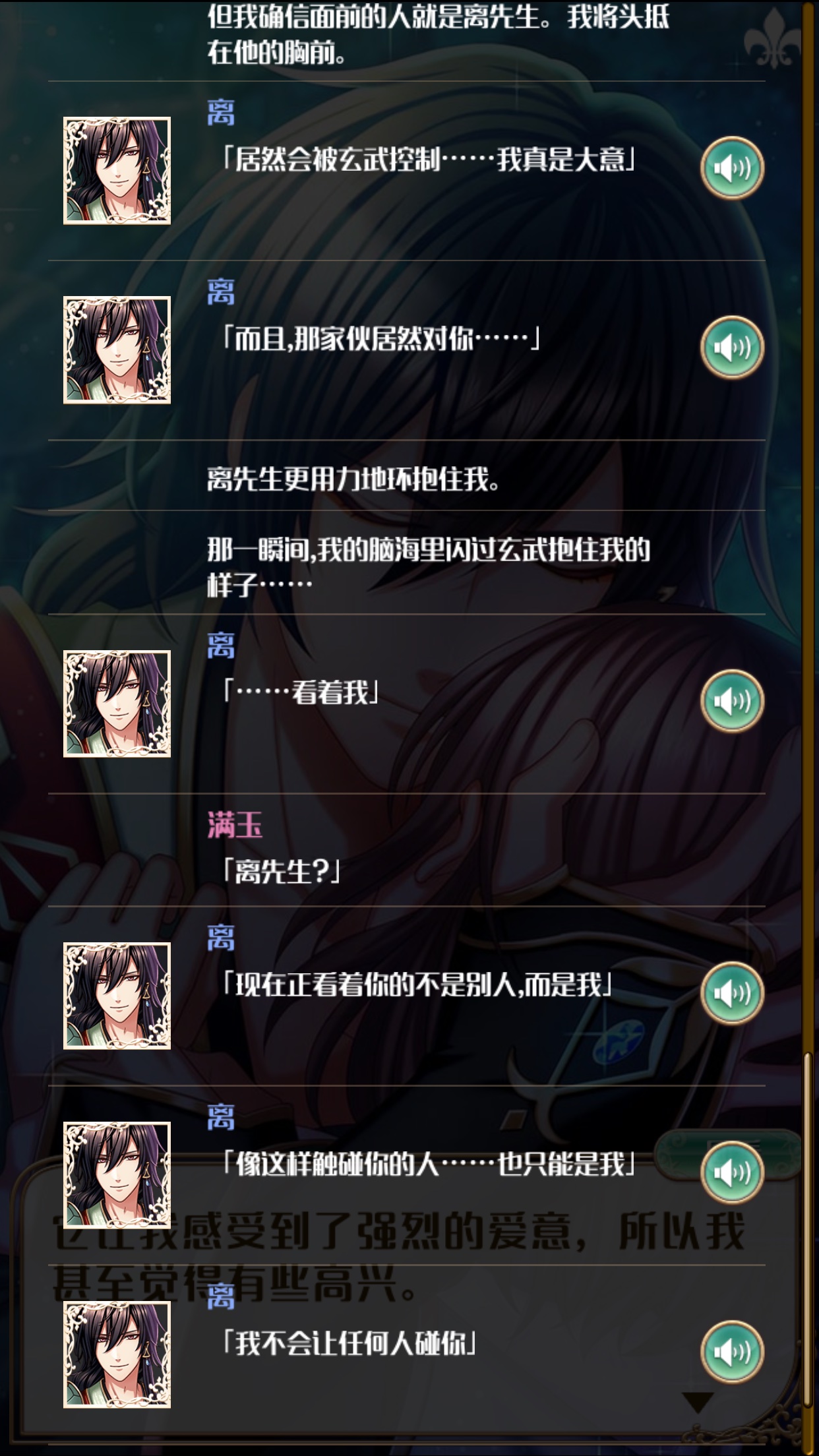
Task: Tap 离 portrait beside 「我不会让任何人碰你」 line
Action: (x=117, y=1354)
